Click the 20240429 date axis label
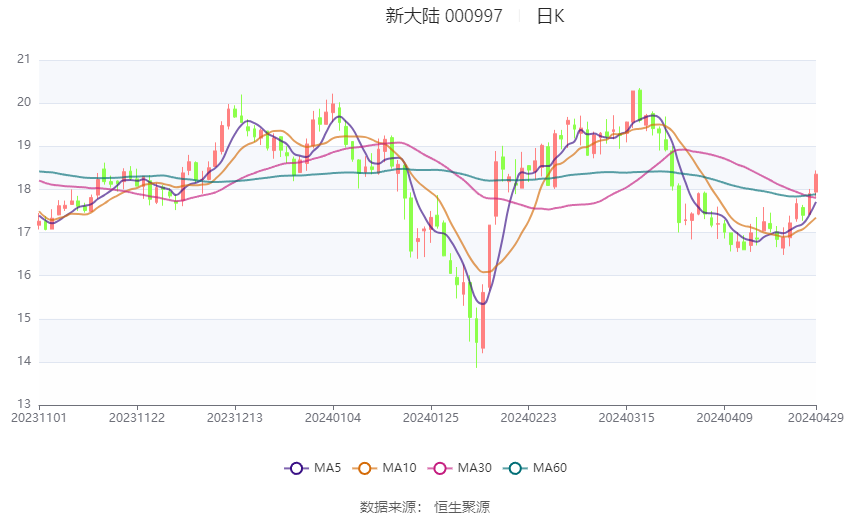850x517 pixels. click(x=816, y=418)
